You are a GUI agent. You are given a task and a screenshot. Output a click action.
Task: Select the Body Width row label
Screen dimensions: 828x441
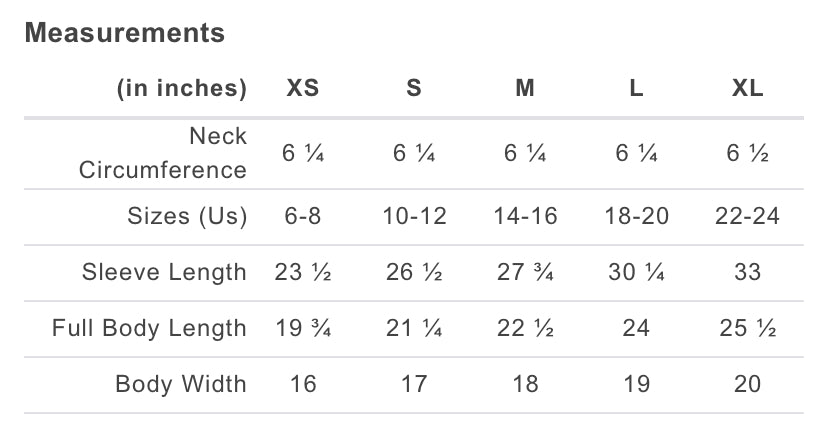click(x=180, y=384)
